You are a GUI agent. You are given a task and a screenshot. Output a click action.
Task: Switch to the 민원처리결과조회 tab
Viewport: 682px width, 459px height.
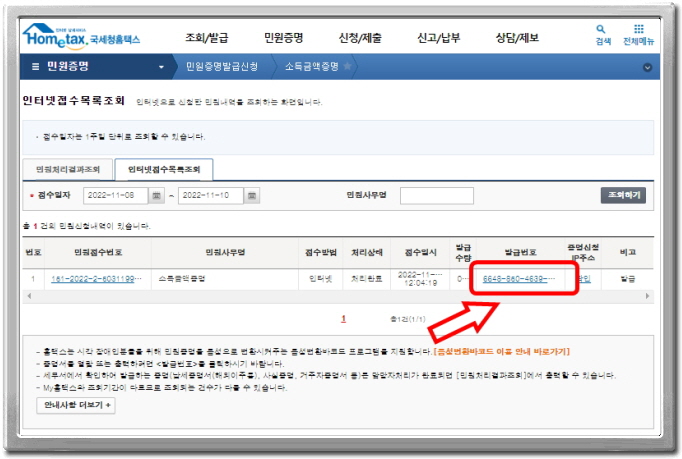tap(68, 169)
